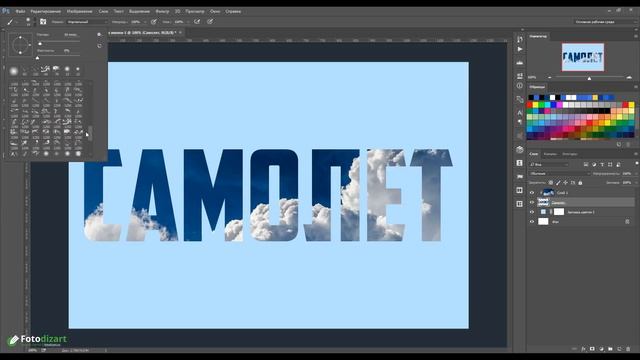Open the Справка menu
Viewport: 640px width, 360px height.
[233, 11]
